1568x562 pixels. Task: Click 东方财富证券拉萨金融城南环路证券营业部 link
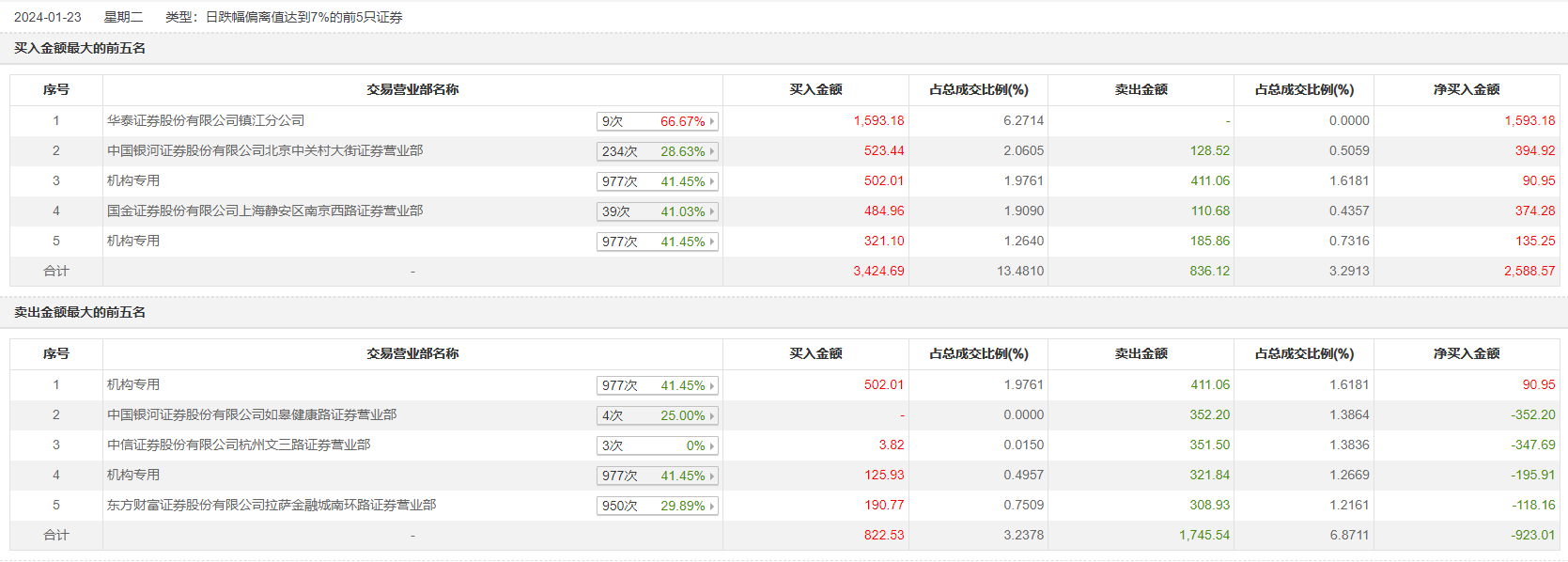pos(272,505)
